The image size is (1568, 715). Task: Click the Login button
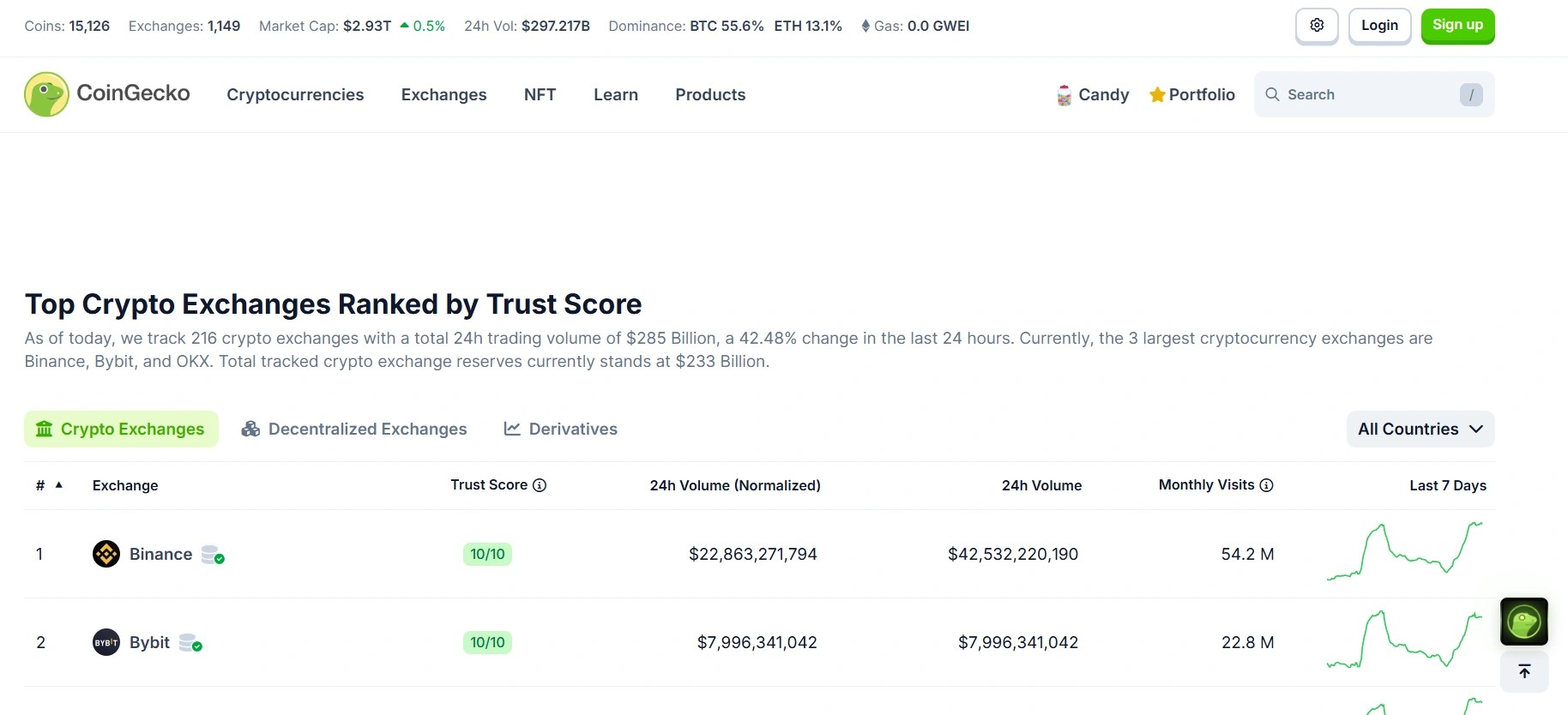tap(1379, 26)
